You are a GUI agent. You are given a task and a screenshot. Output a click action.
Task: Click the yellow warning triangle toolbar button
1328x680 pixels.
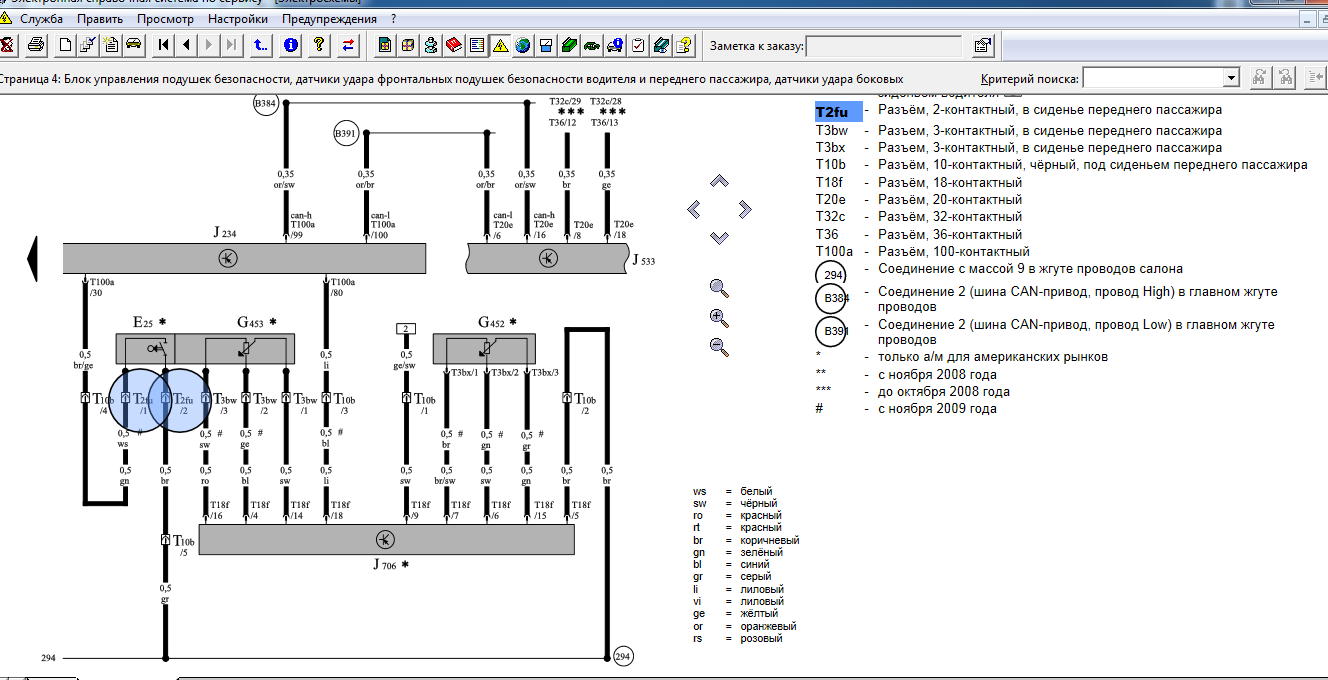(500, 45)
